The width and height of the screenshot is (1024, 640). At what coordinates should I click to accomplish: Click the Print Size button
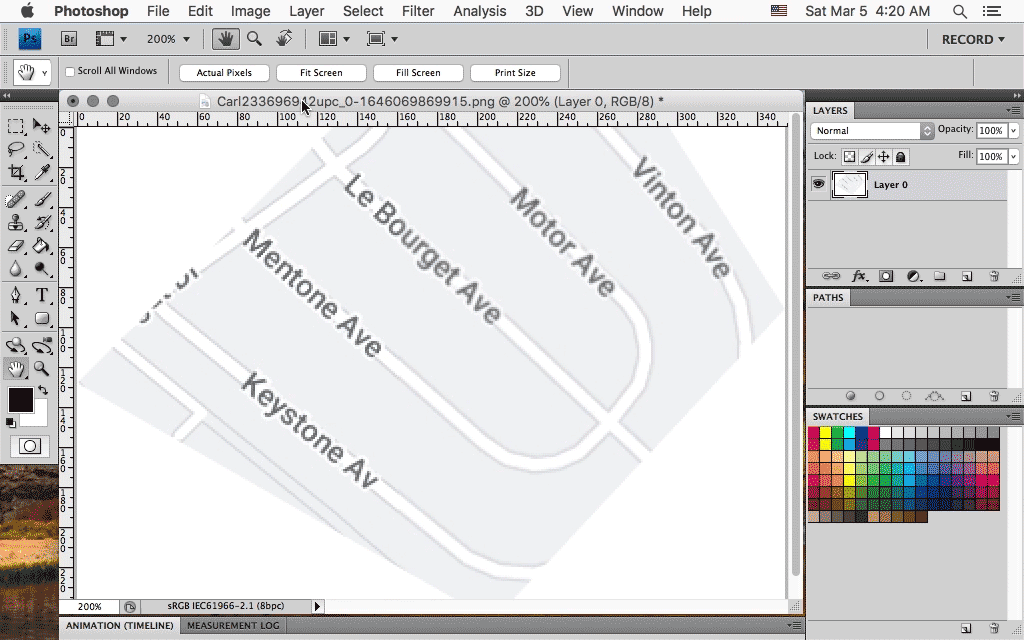515,72
